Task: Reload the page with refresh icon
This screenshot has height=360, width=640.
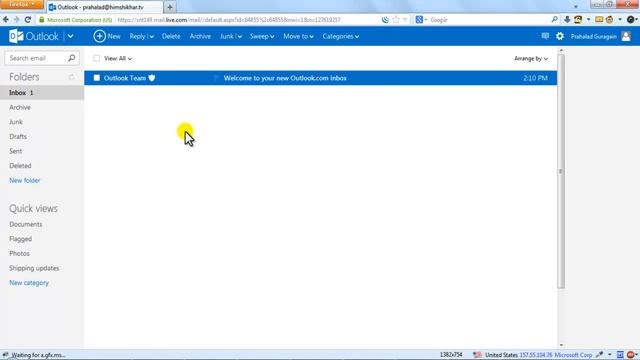Action: tap(28, 20)
